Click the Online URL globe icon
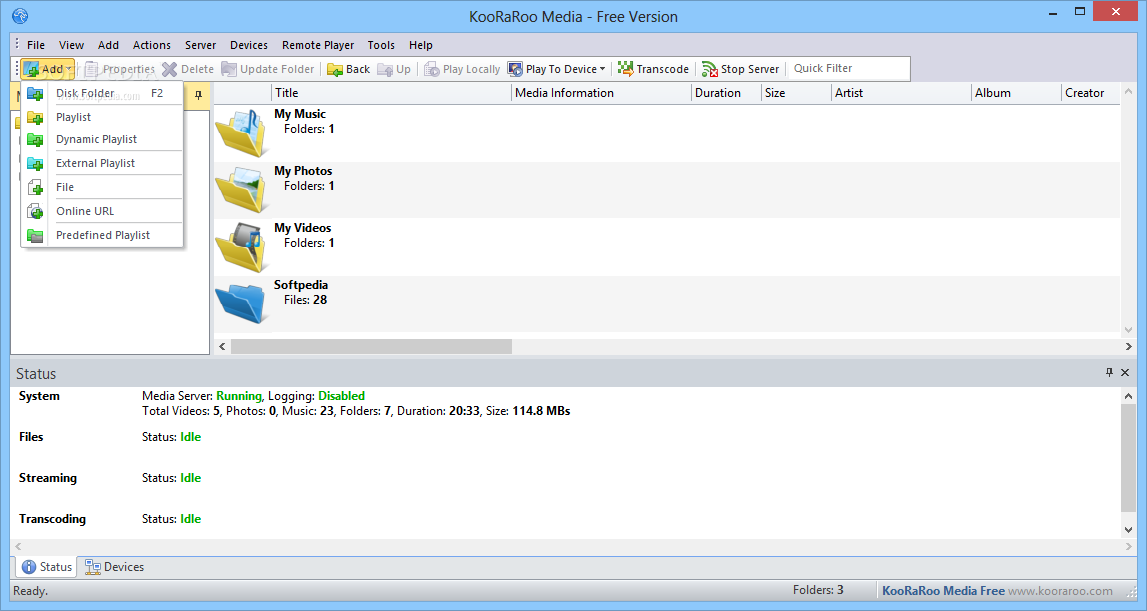Viewport: 1147px width, 611px height. (35, 211)
